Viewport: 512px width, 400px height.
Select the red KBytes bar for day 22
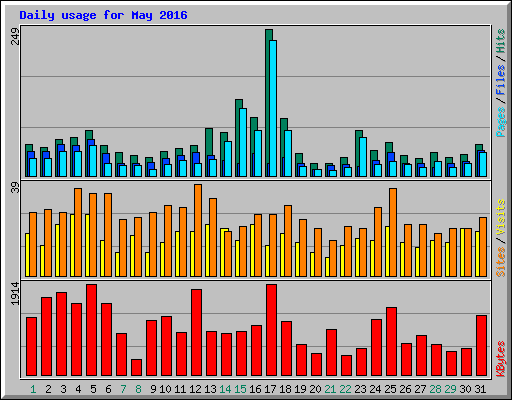pyautogui.click(x=346, y=365)
